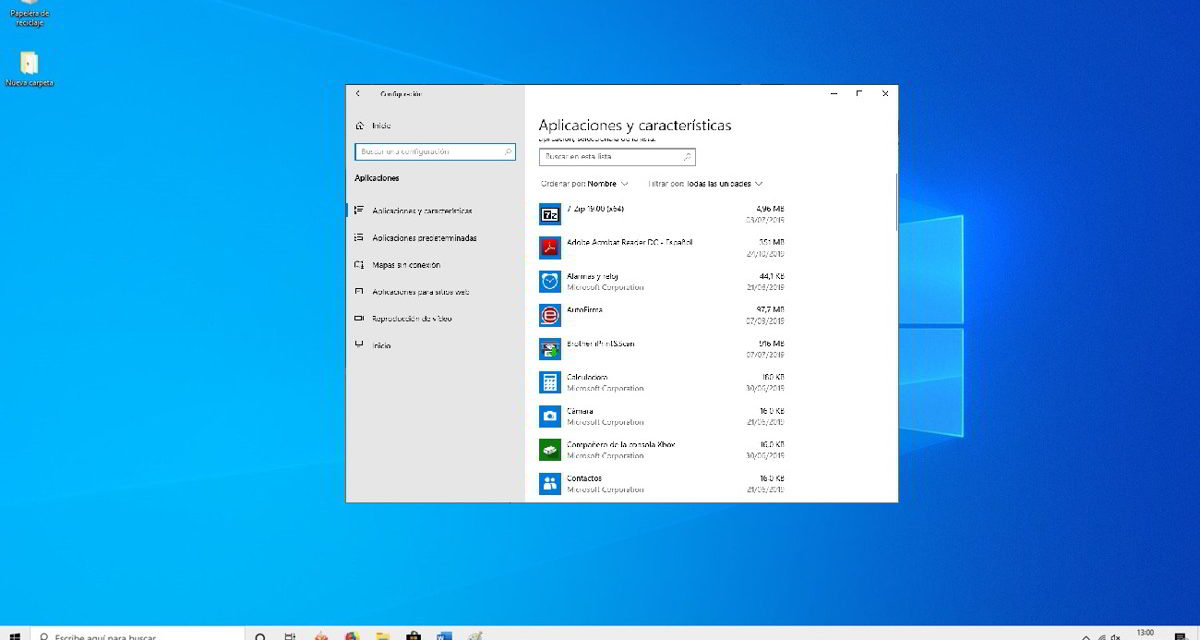Open Word from the taskbar
1200x640 pixels.
pyautogui.click(x=444, y=635)
